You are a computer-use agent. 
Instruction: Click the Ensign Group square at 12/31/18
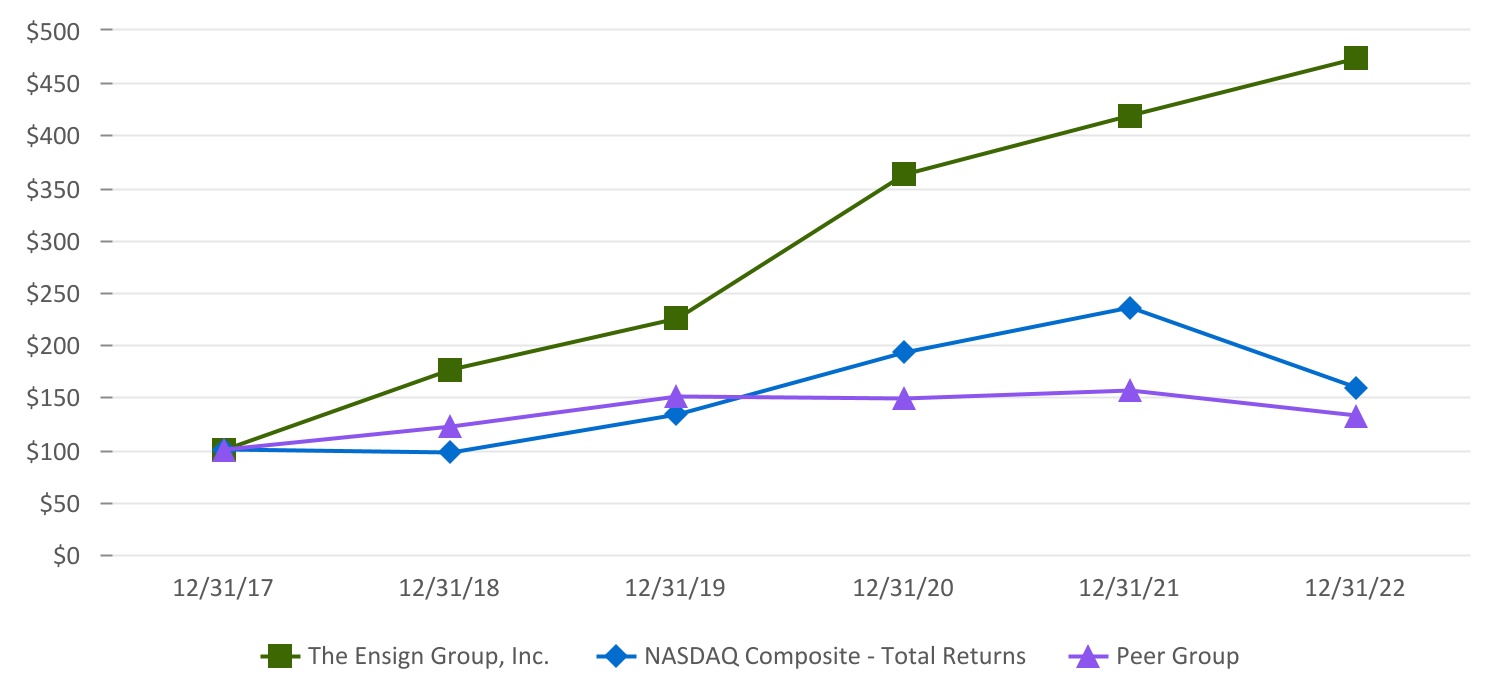coord(450,370)
